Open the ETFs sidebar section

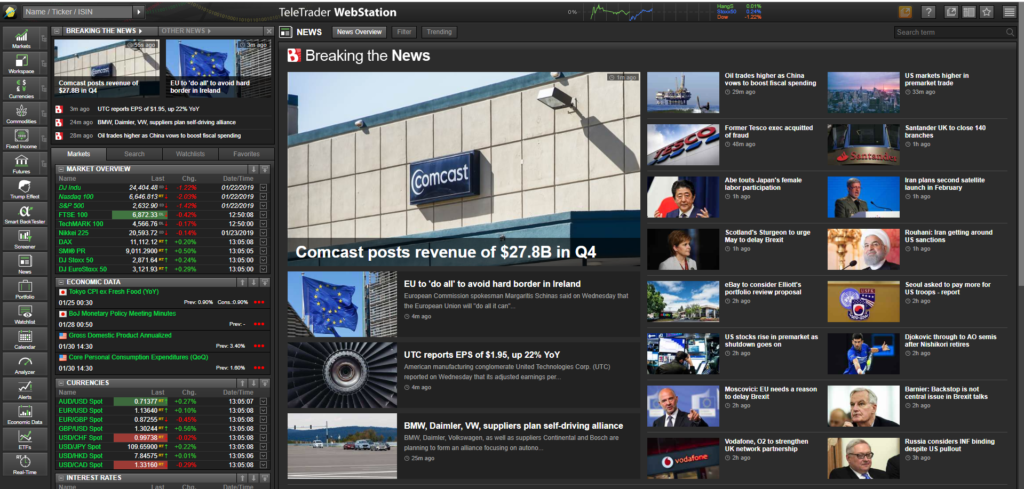coord(25,439)
